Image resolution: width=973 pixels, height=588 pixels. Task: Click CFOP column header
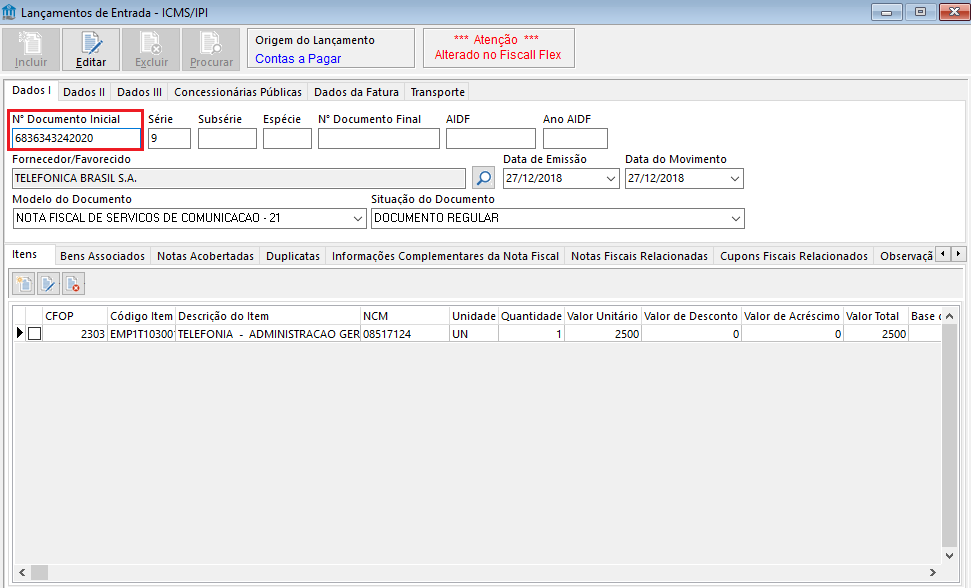point(75,316)
